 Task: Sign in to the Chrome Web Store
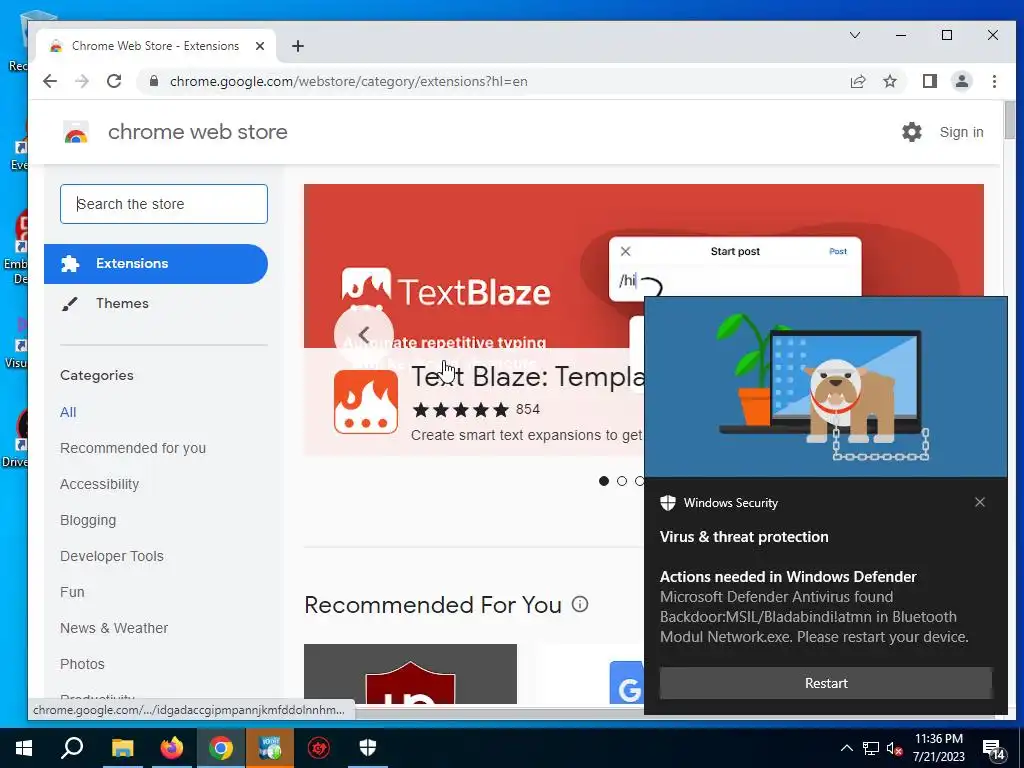(x=961, y=132)
